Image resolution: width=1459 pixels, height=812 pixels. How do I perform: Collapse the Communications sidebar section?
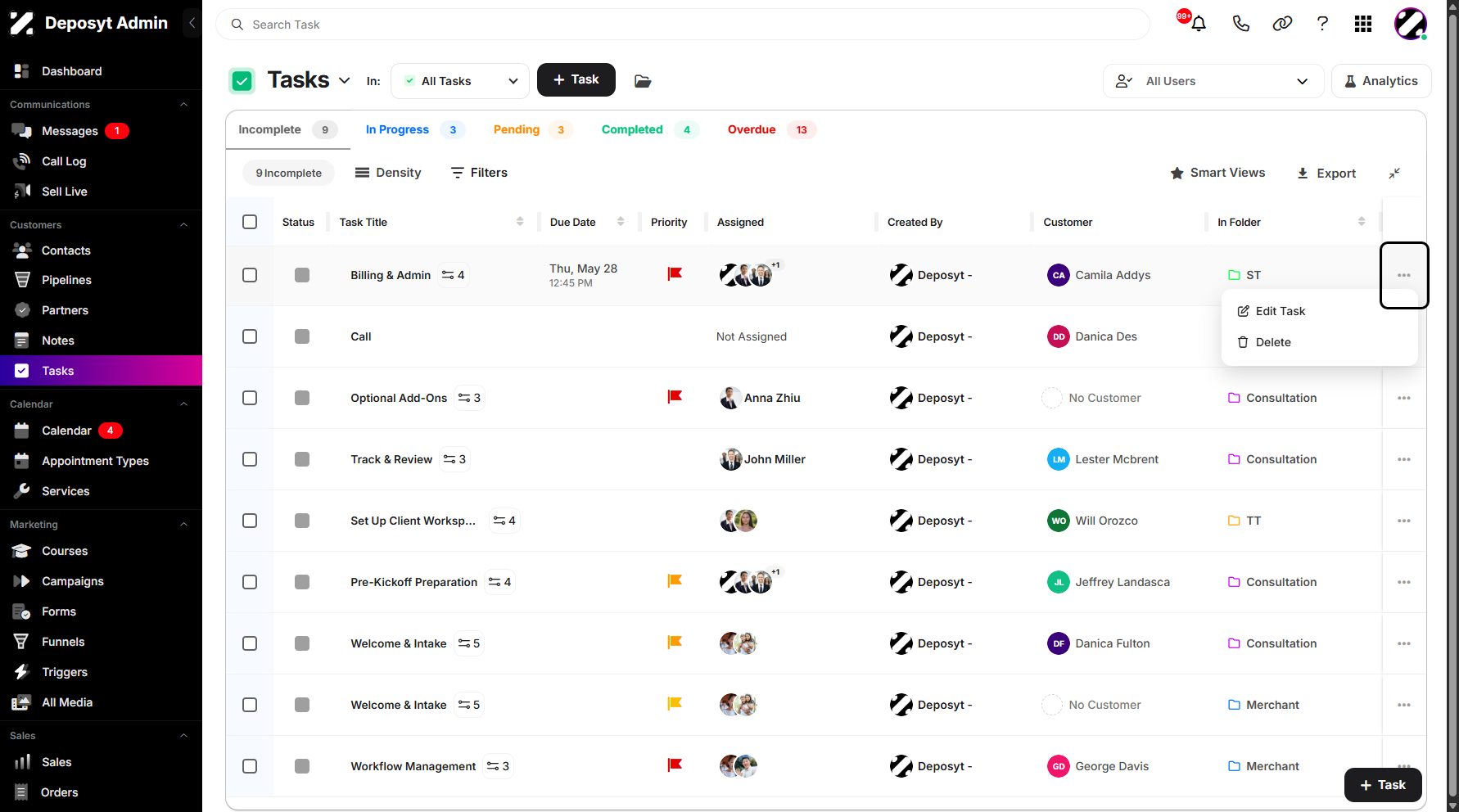pos(183,105)
